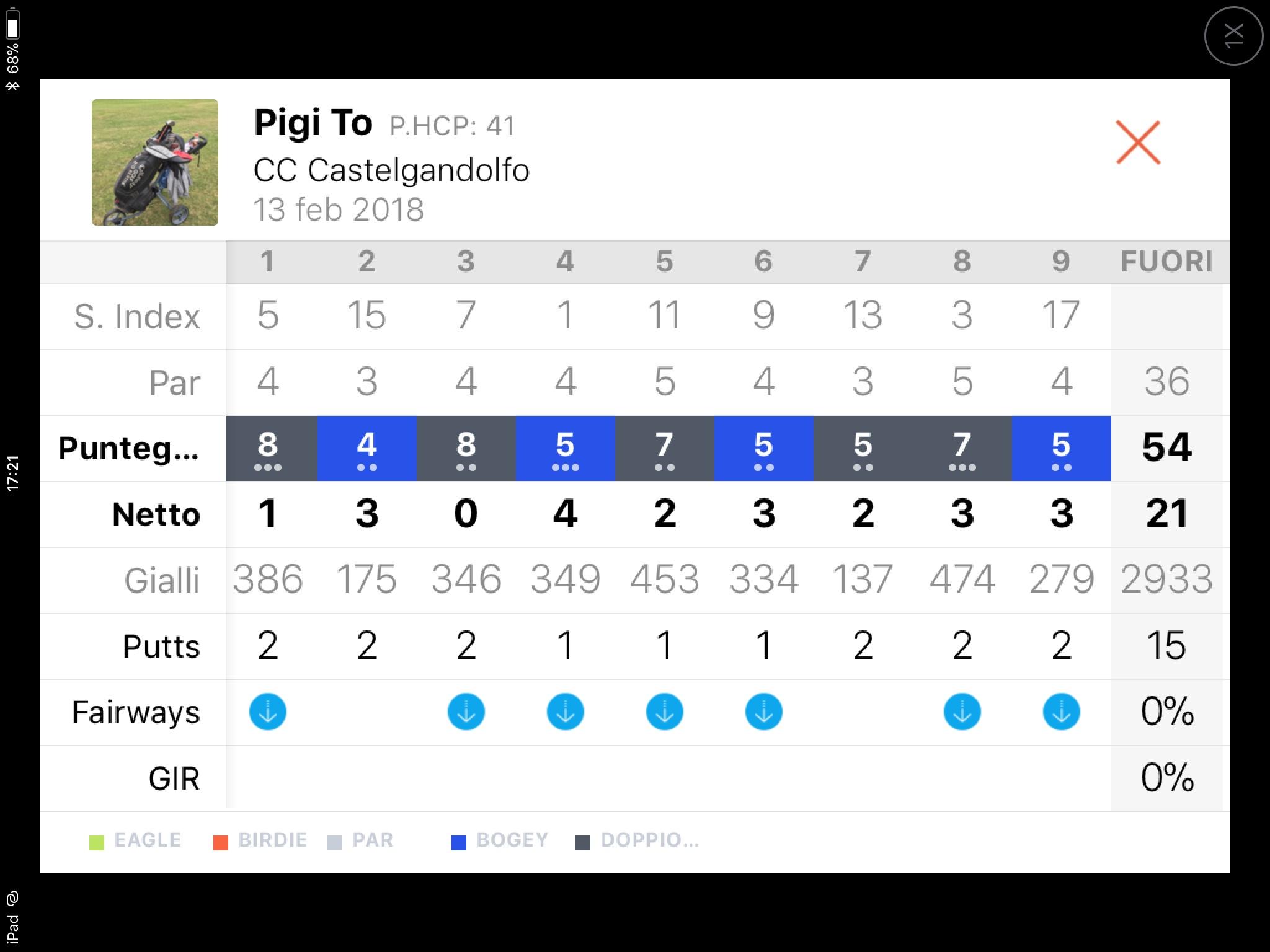
Task: Open Pigi To's golf bag profile photo
Action: click(155, 162)
